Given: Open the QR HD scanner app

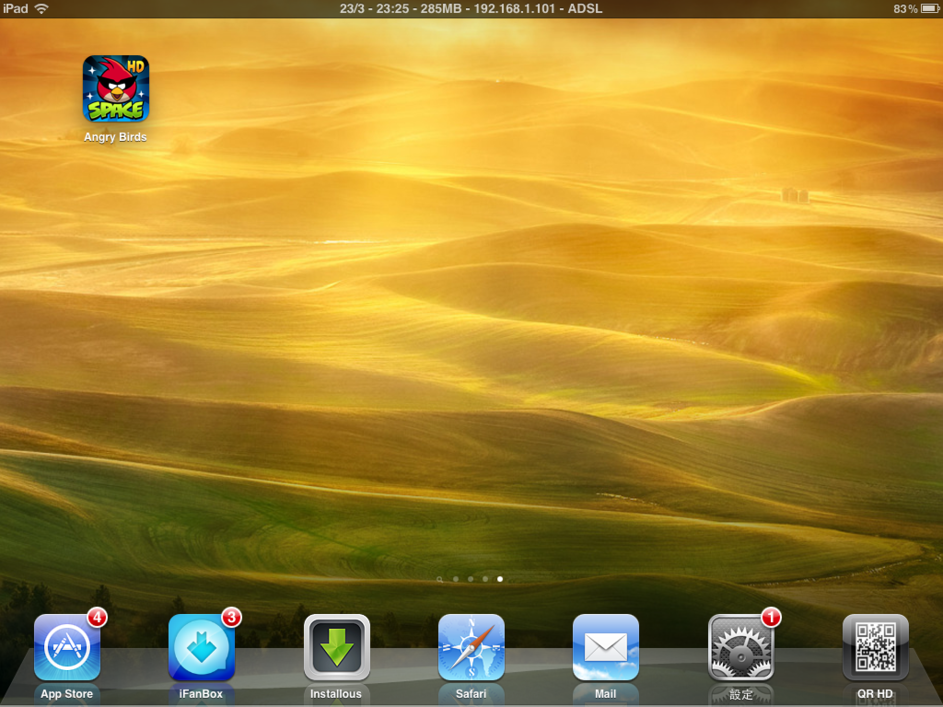Looking at the screenshot, I should tap(875, 647).
